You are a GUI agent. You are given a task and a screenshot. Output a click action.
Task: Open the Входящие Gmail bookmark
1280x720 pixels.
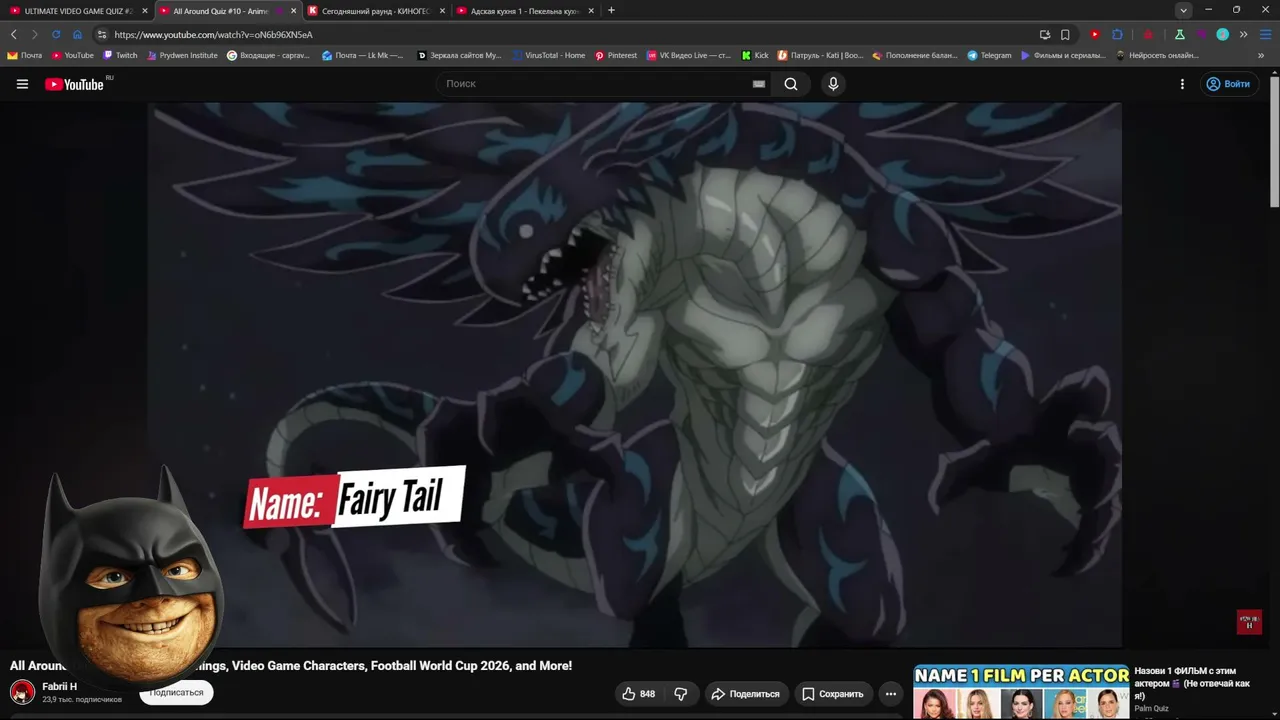click(268, 55)
